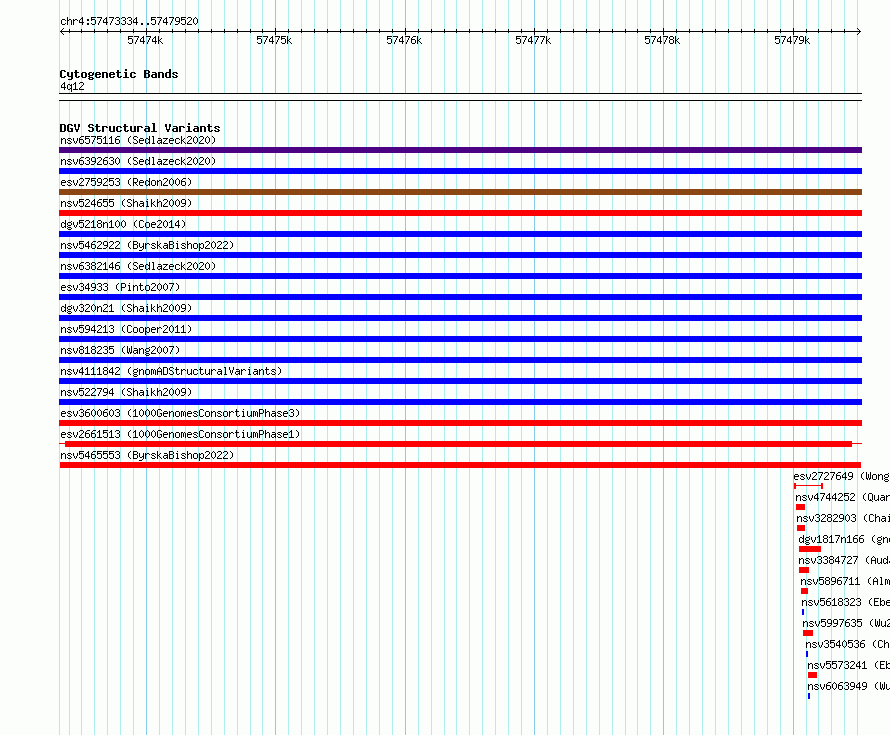
Task: Select the red bar under dgv1817n166
Action: tap(809, 549)
